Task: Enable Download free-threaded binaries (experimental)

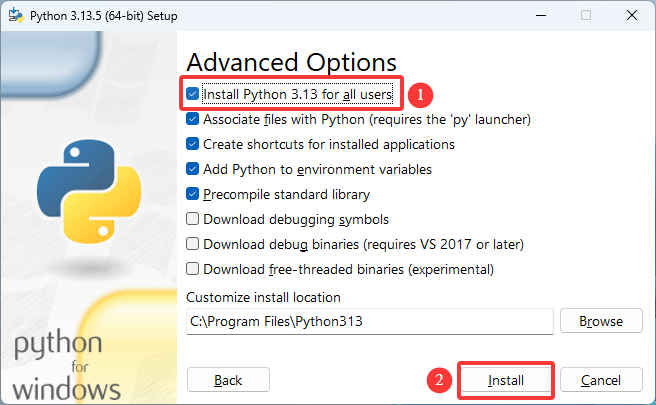Action: coord(192,269)
